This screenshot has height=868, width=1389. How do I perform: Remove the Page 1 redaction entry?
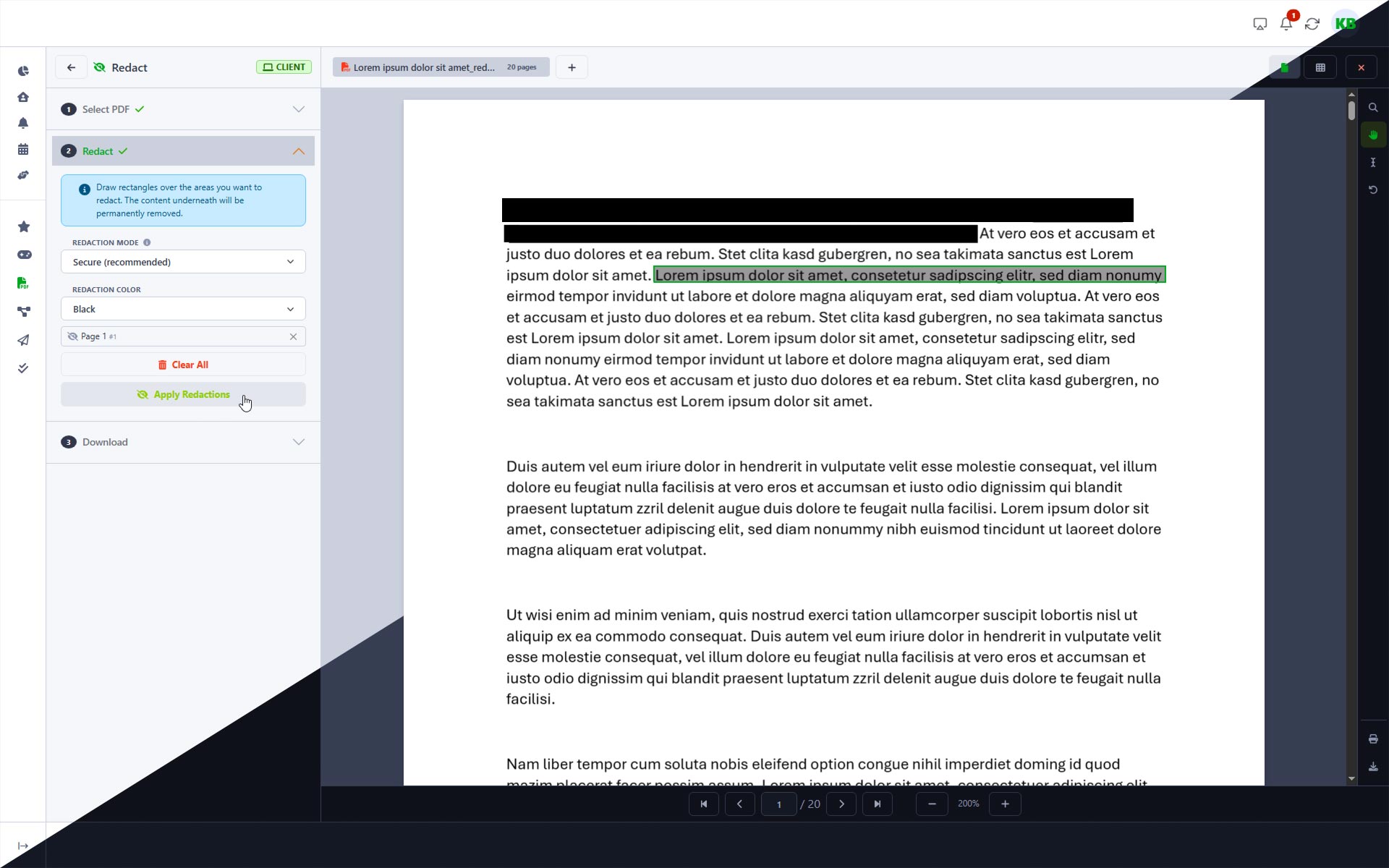(x=293, y=336)
